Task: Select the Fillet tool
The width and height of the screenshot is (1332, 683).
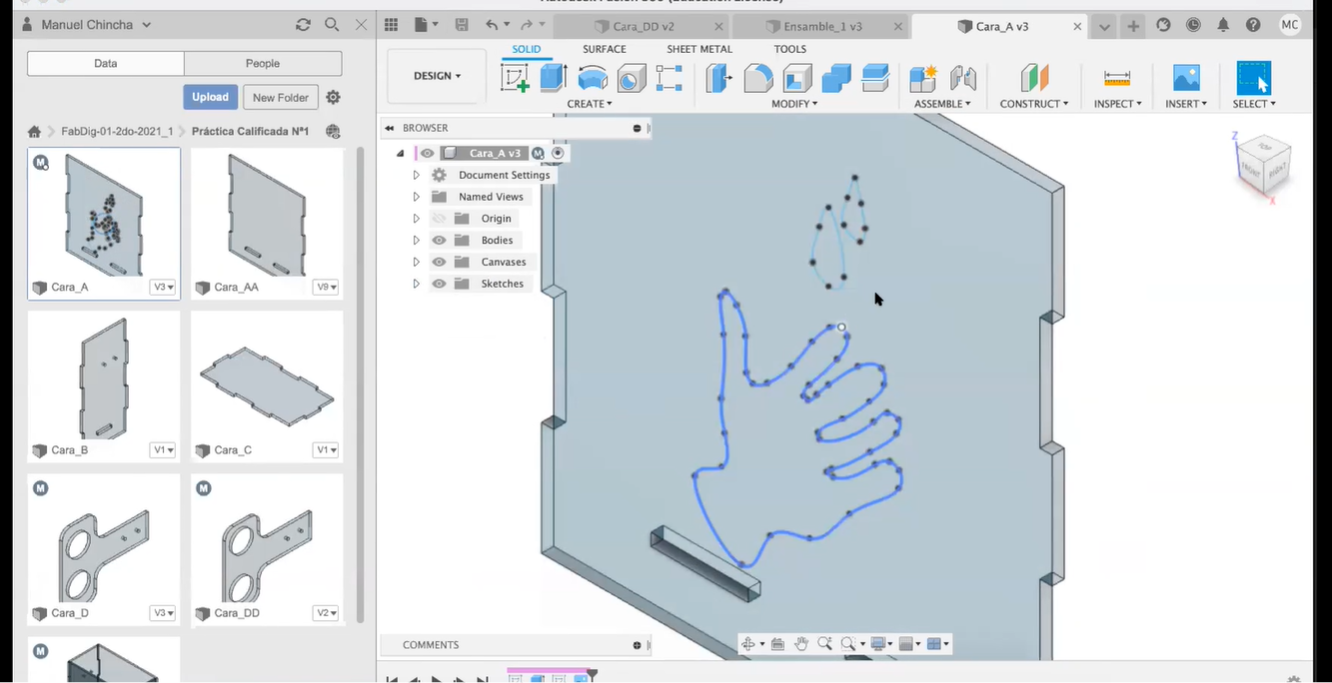Action: [x=758, y=78]
